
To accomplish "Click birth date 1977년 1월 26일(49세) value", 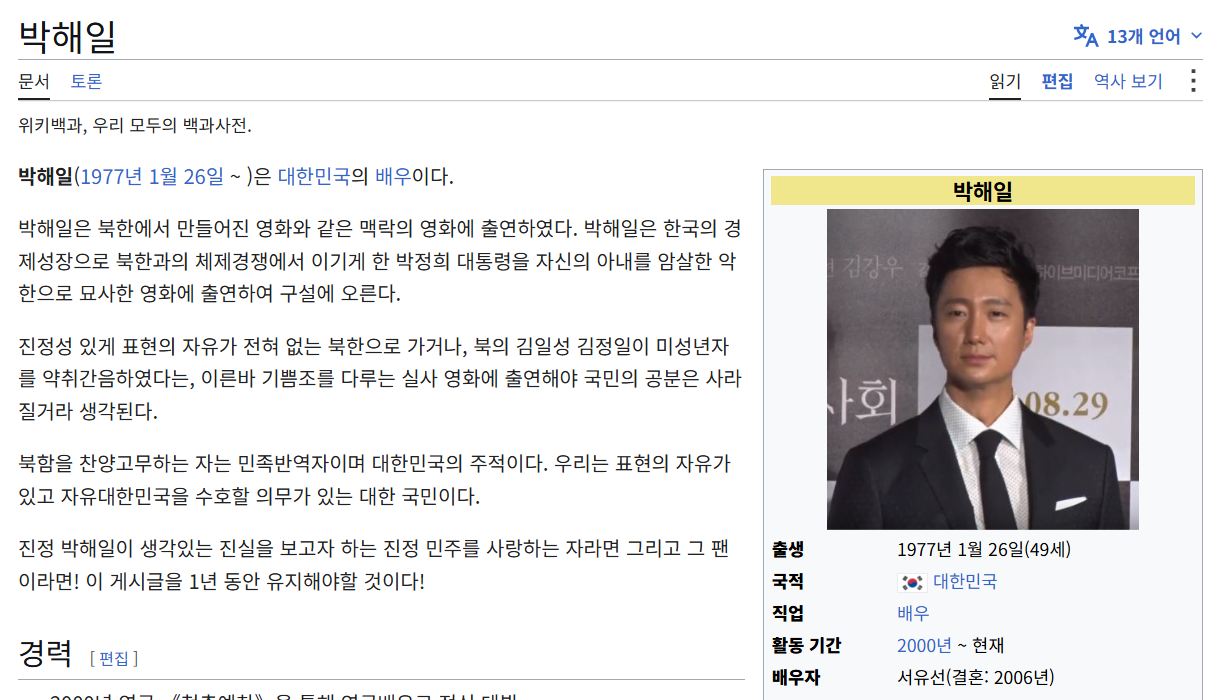I will tap(984, 549).
